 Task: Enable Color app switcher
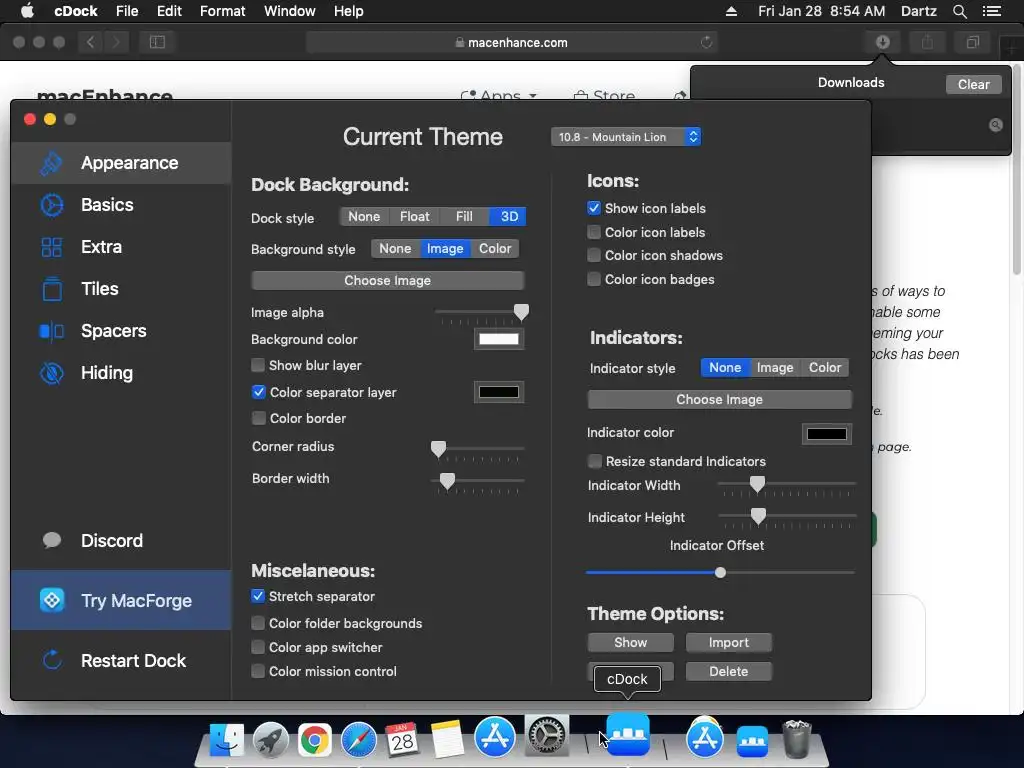pos(258,647)
